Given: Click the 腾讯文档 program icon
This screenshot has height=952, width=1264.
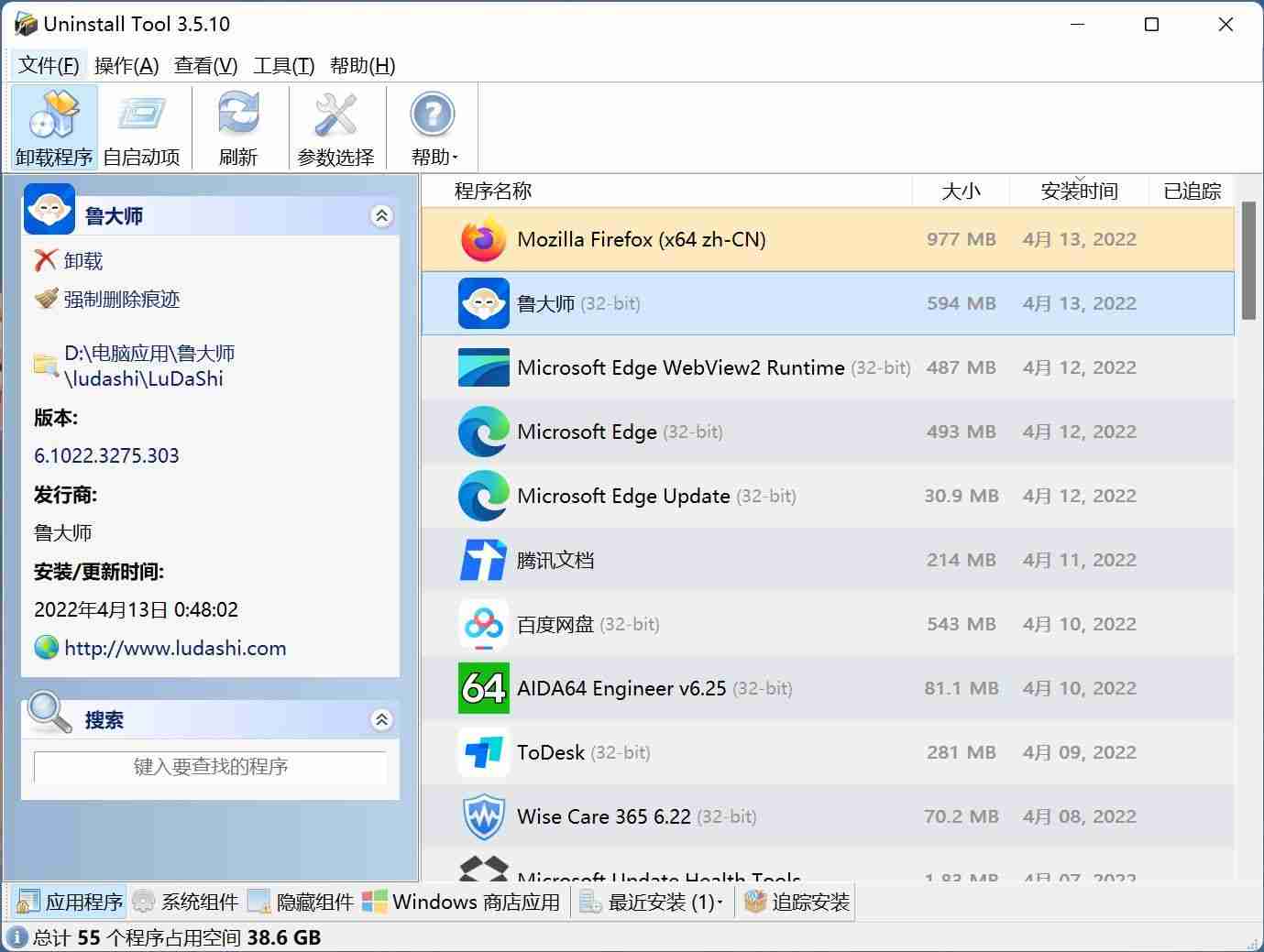Looking at the screenshot, I should 483,560.
